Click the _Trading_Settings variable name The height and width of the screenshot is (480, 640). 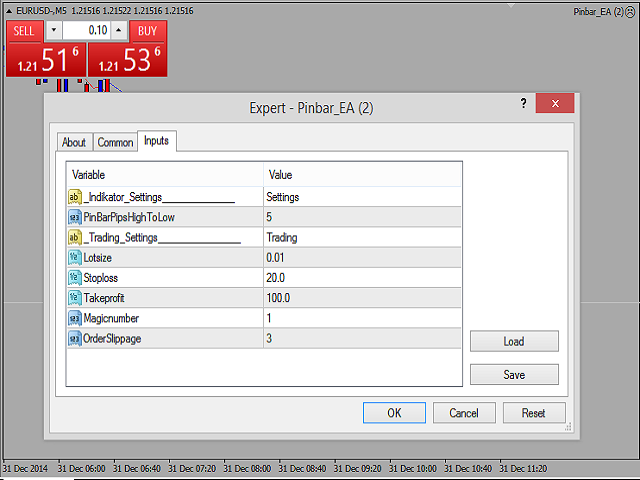pyautogui.click(x=162, y=238)
